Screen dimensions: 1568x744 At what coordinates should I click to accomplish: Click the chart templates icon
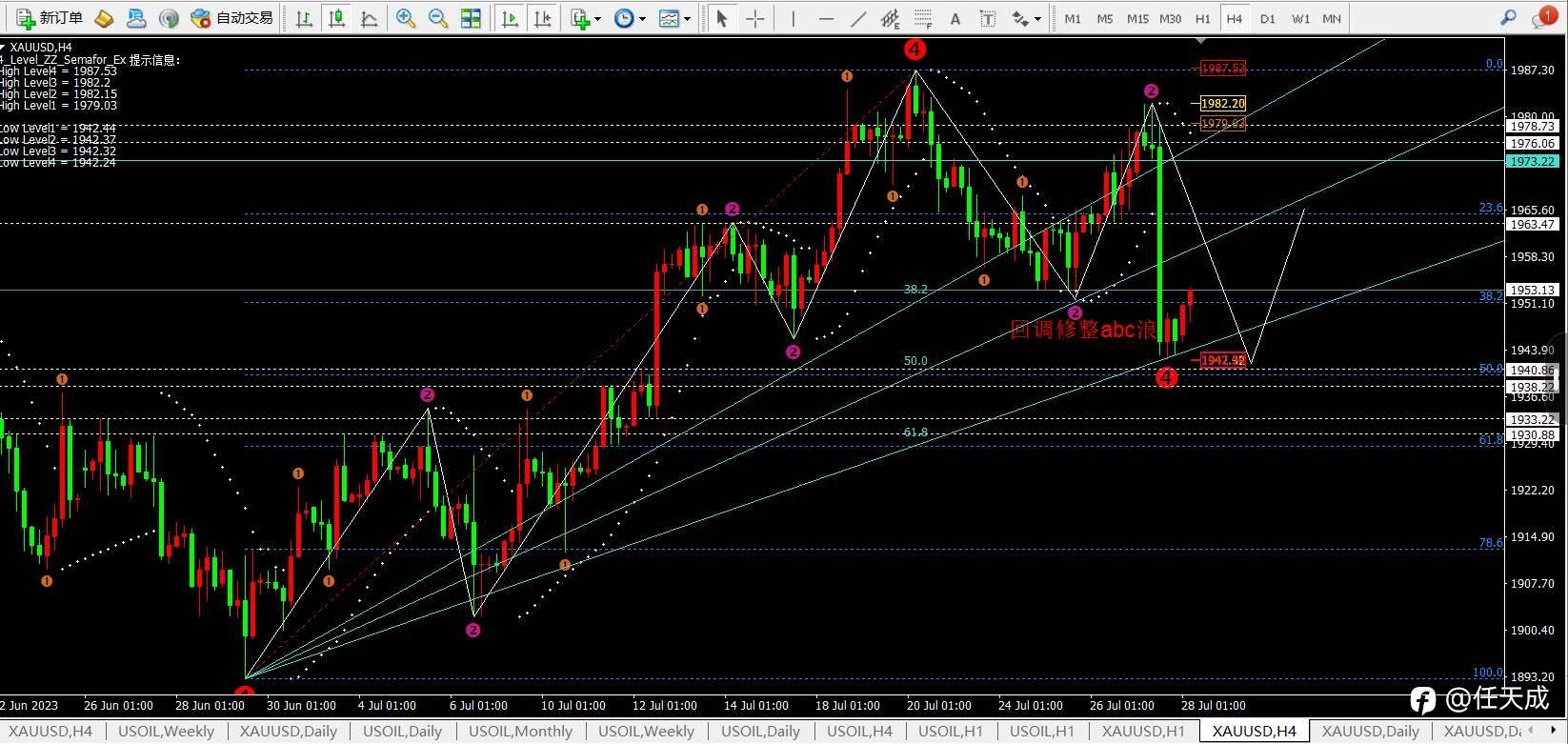(669, 17)
